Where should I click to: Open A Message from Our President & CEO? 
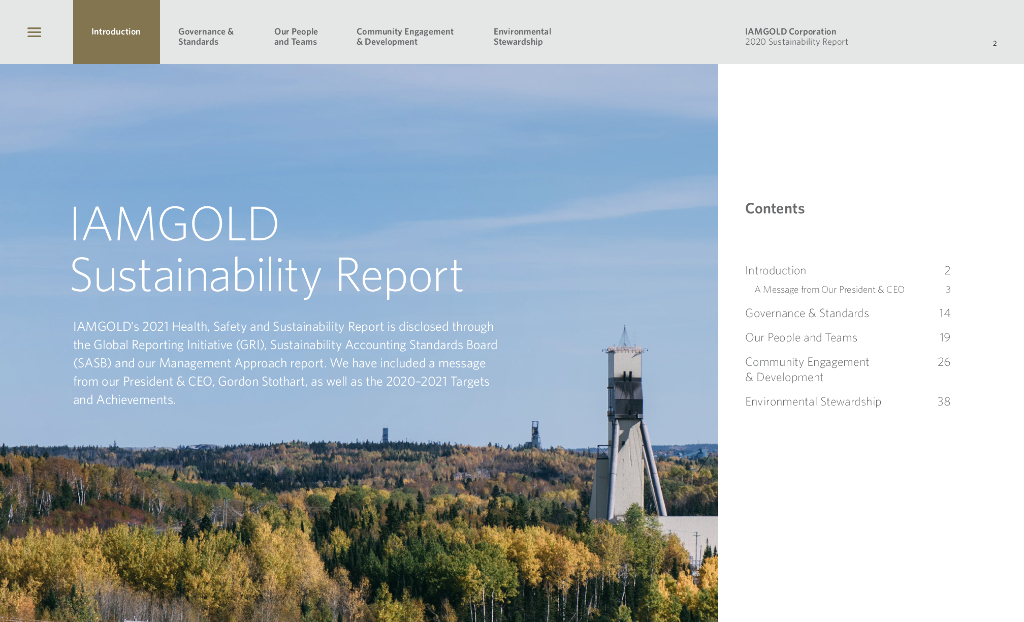click(829, 289)
